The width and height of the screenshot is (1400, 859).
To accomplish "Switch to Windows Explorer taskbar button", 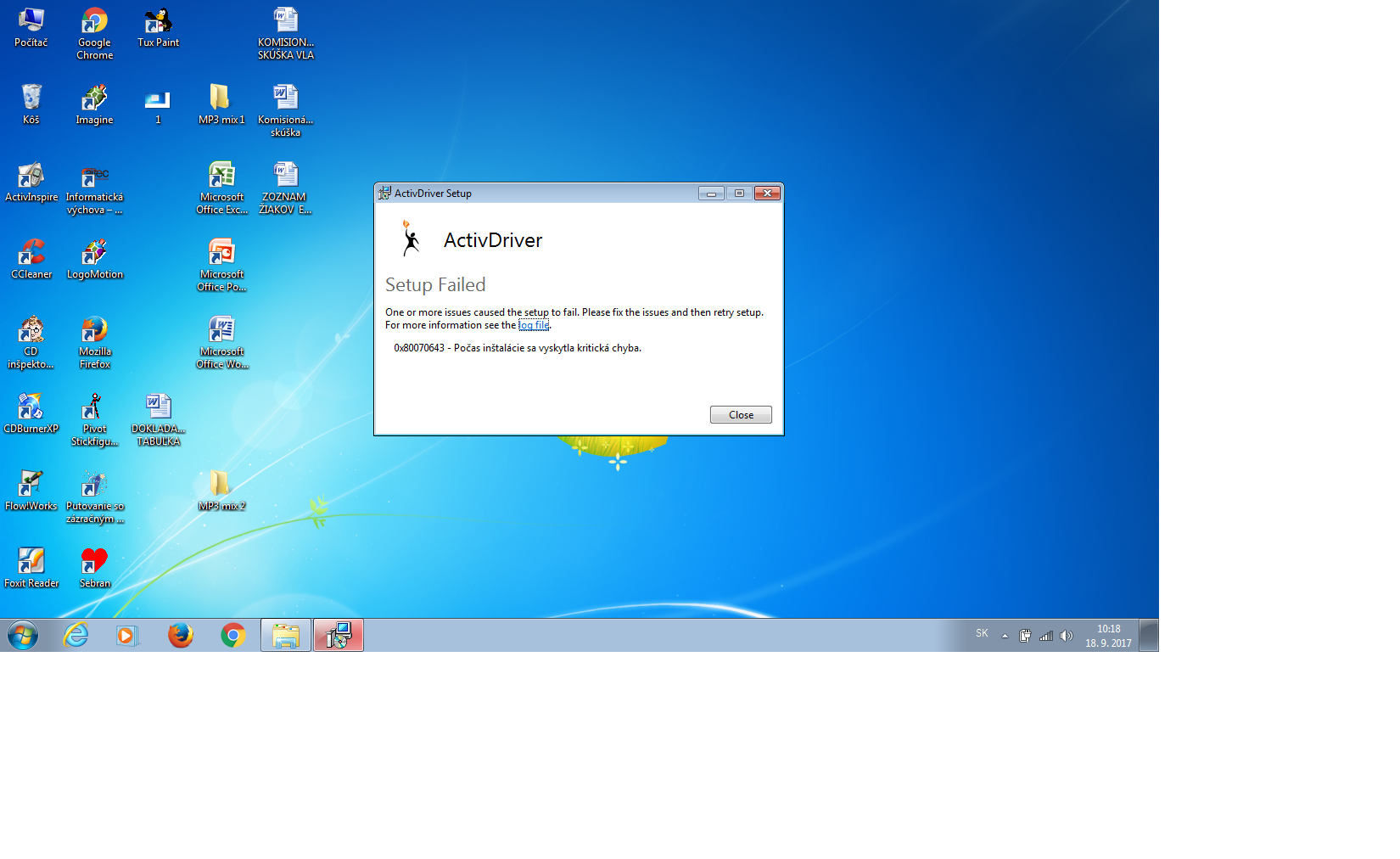I will pyautogui.click(x=286, y=635).
